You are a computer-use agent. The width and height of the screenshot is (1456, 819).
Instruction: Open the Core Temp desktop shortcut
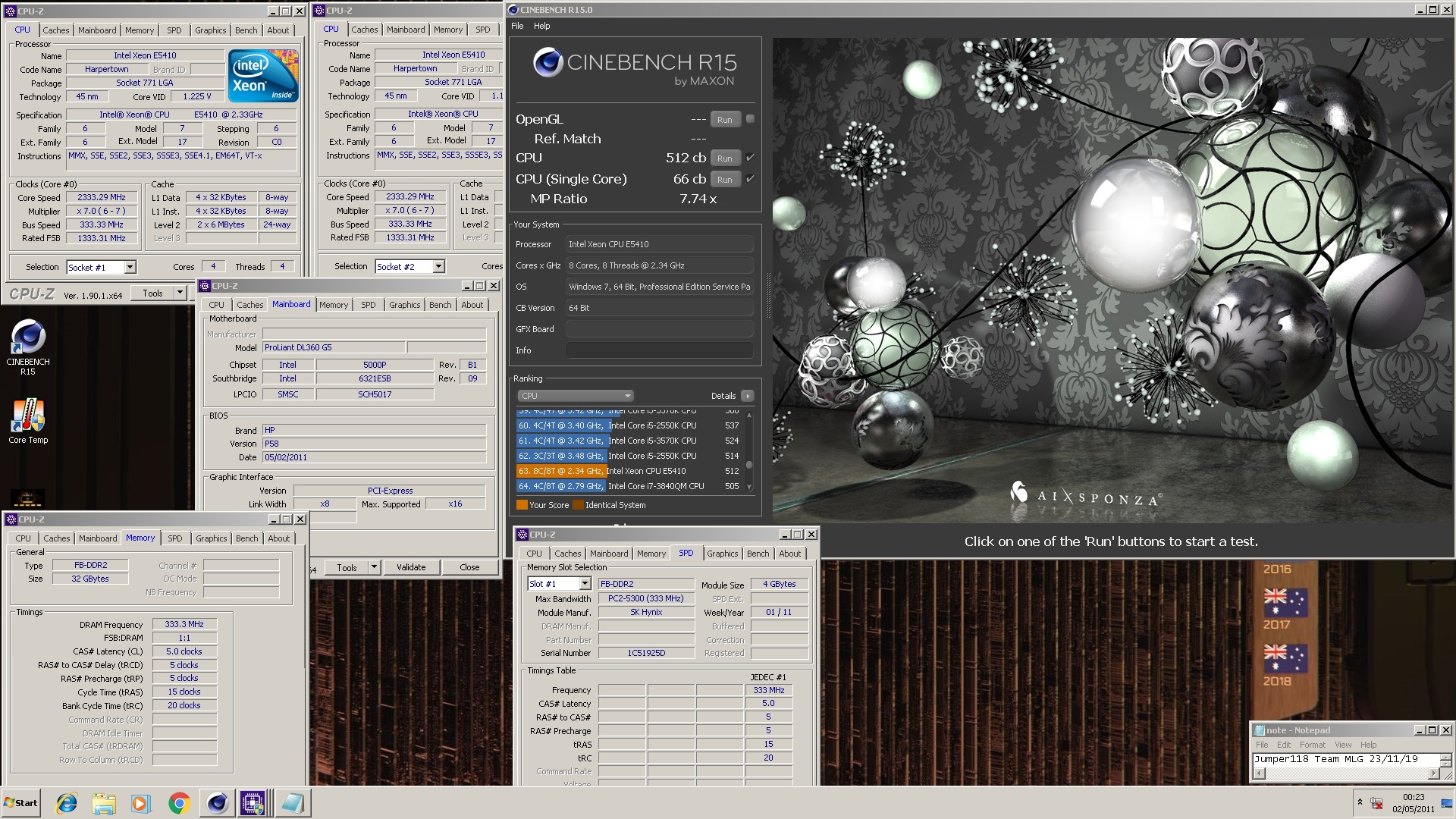28,422
